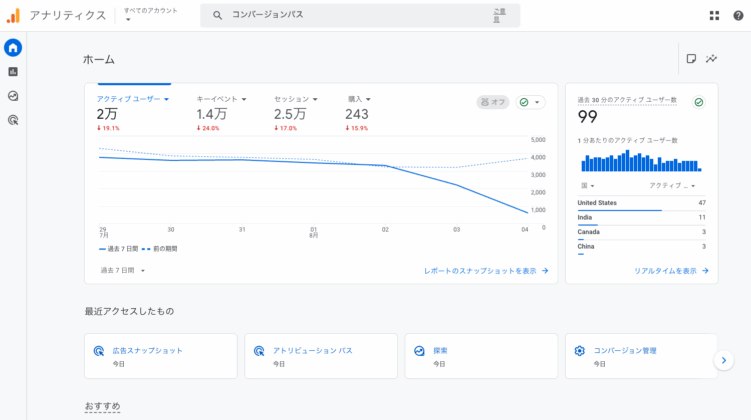Open the Google apps grid icon

coord(714,15)
